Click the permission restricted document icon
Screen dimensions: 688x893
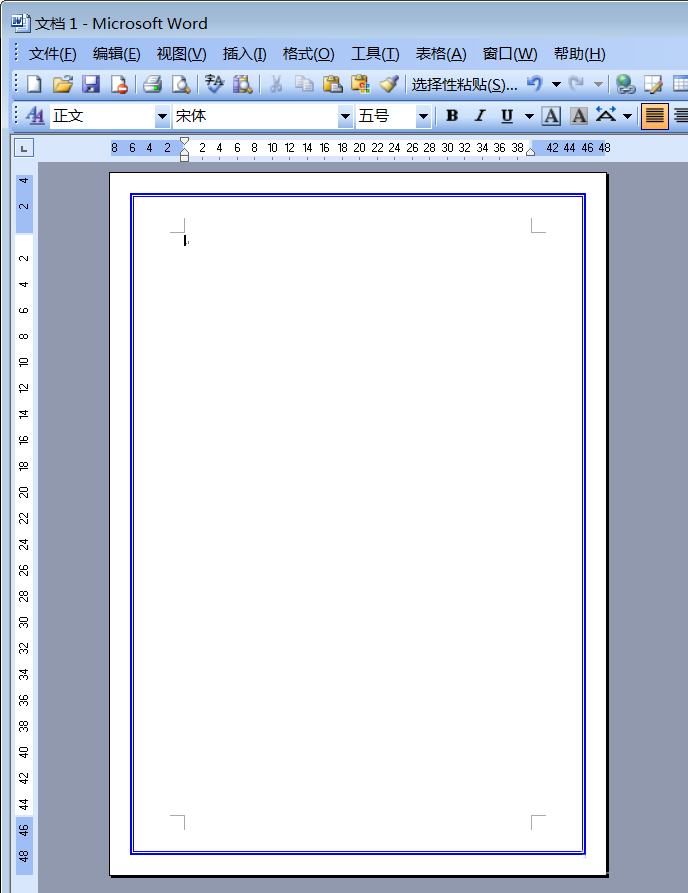click(119, 84)
